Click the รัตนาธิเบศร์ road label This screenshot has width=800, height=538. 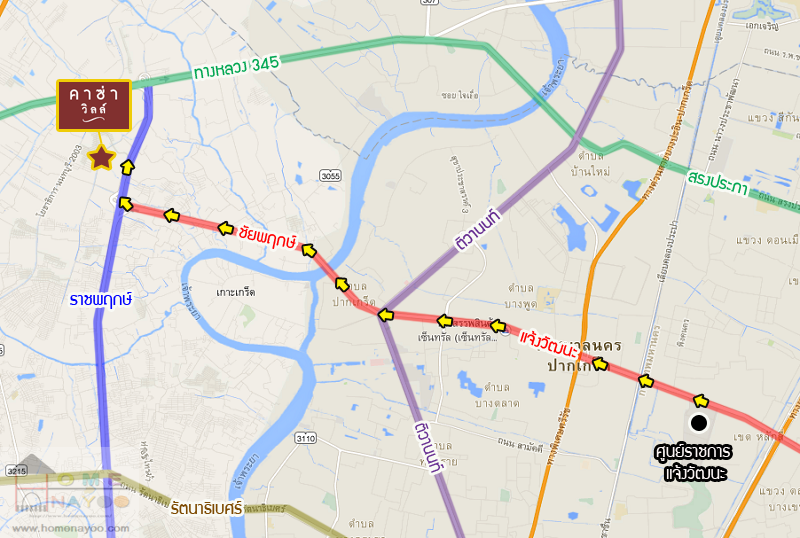pyautogui.click(x=206, y=507)
